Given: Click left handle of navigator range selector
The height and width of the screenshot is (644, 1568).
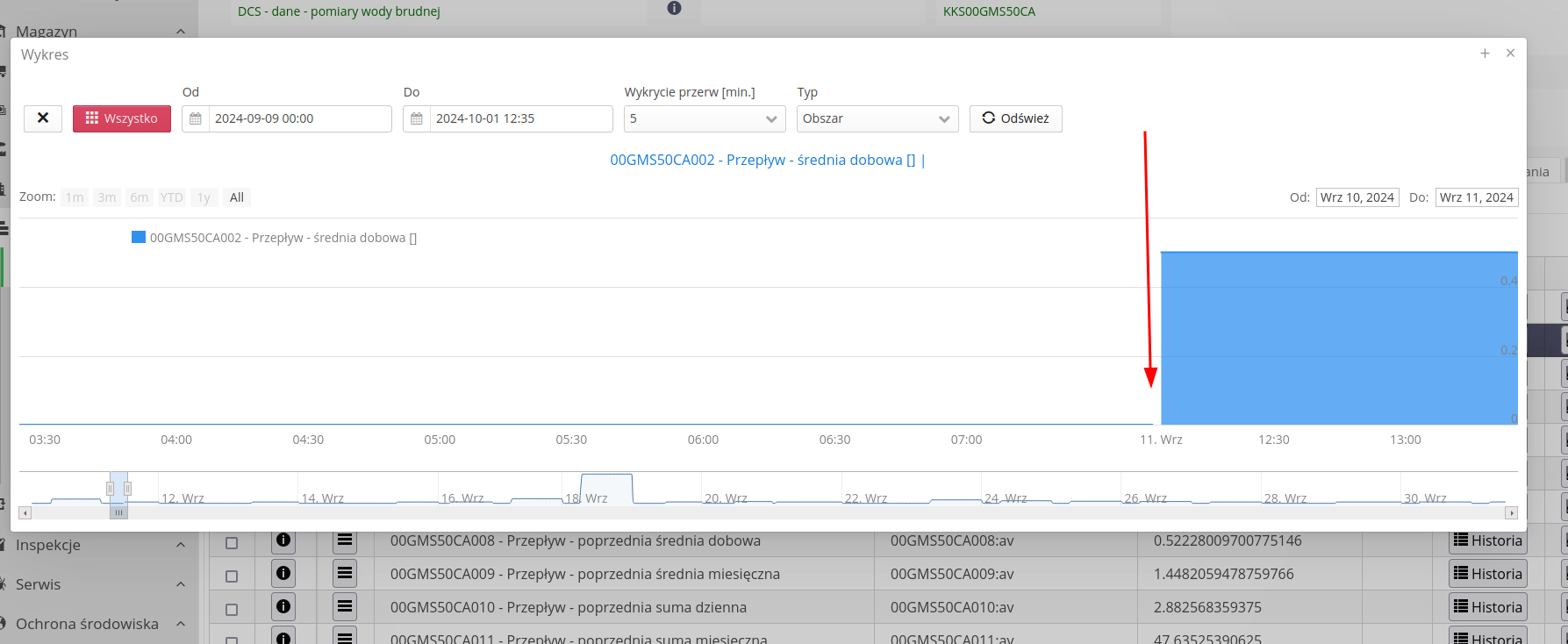Looking at the screenshot, I should (110, 489).
